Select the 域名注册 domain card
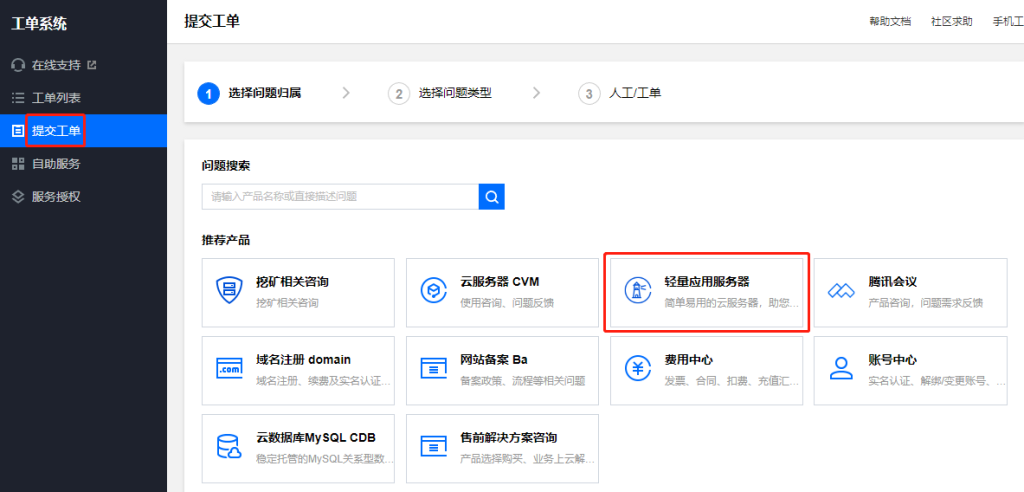1024x492 pixels. tap(298, 370)
